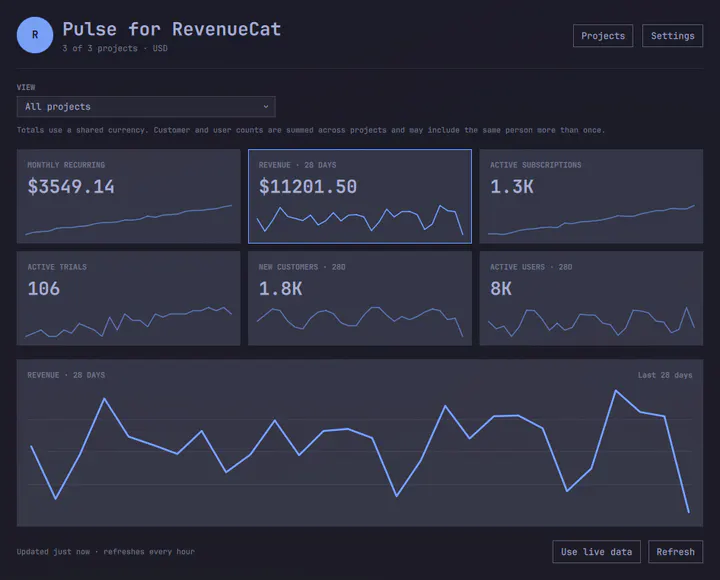Select the Active Trials metric card

[x=129, y=298]
